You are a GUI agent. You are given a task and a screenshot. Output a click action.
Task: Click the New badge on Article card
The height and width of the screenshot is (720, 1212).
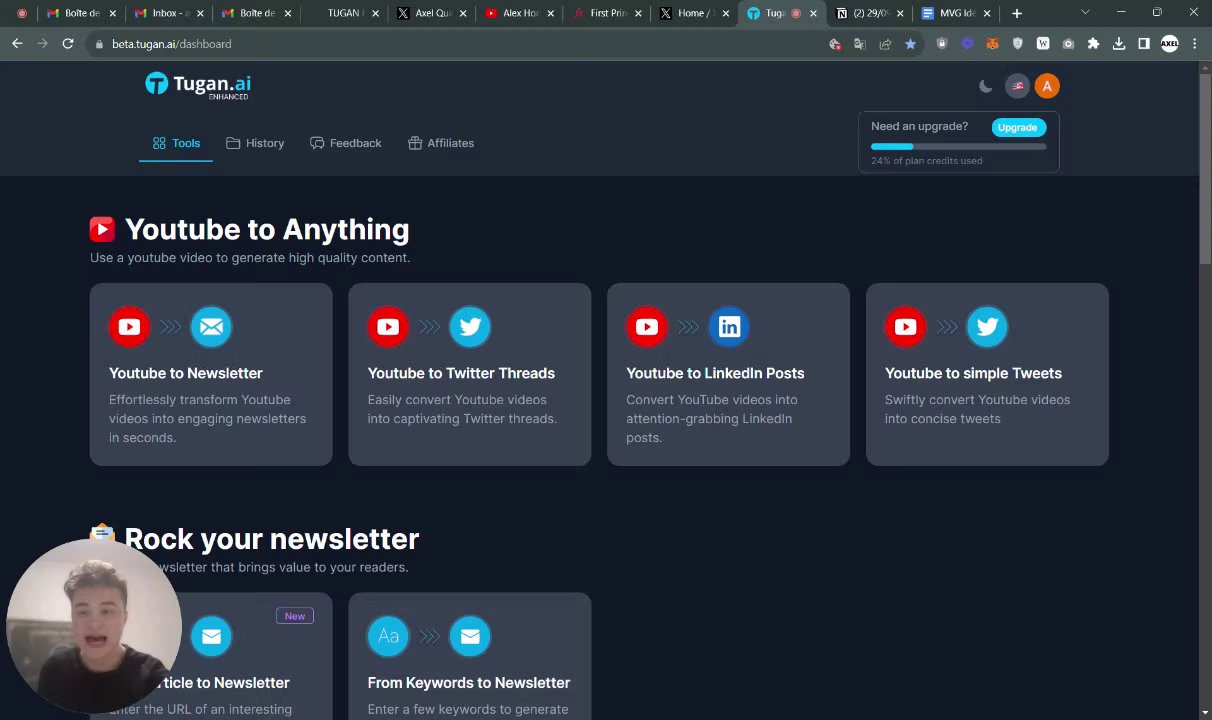pyautogui.click(x=295, y=616)
